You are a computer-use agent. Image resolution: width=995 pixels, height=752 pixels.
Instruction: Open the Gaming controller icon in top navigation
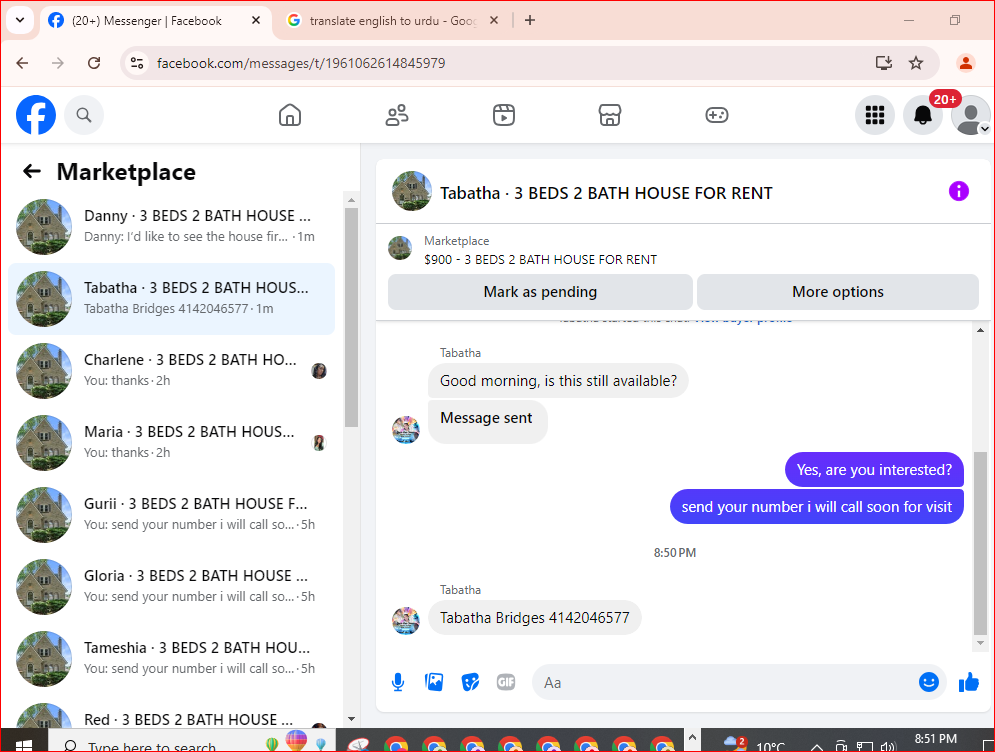[x=716, y=115]
